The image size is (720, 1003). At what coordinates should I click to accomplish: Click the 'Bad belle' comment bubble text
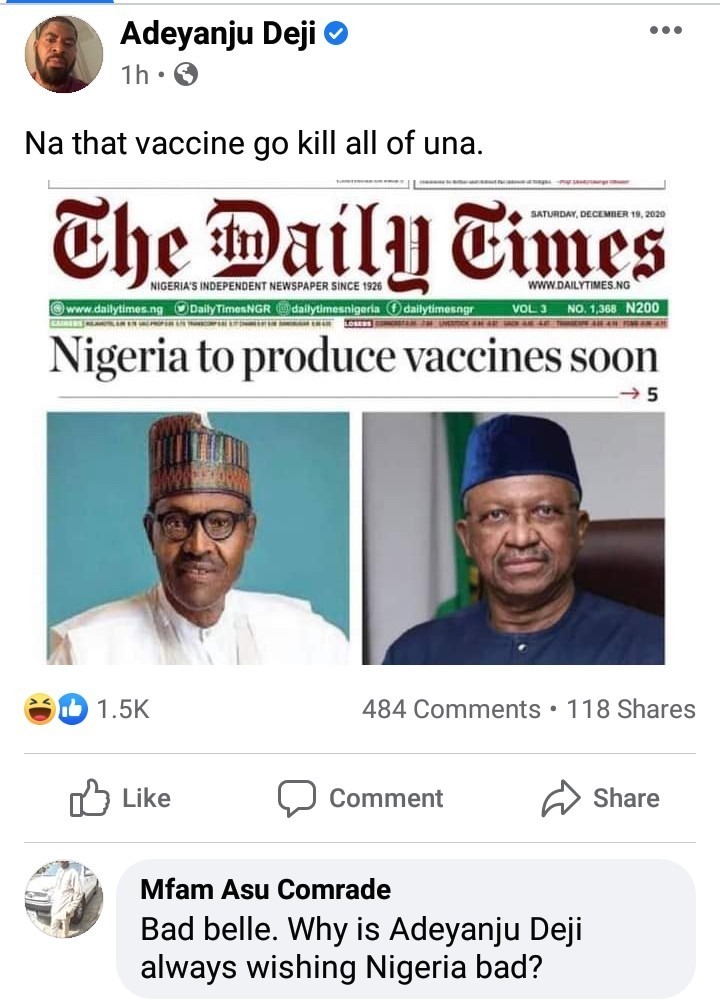[x=360, y=948]
